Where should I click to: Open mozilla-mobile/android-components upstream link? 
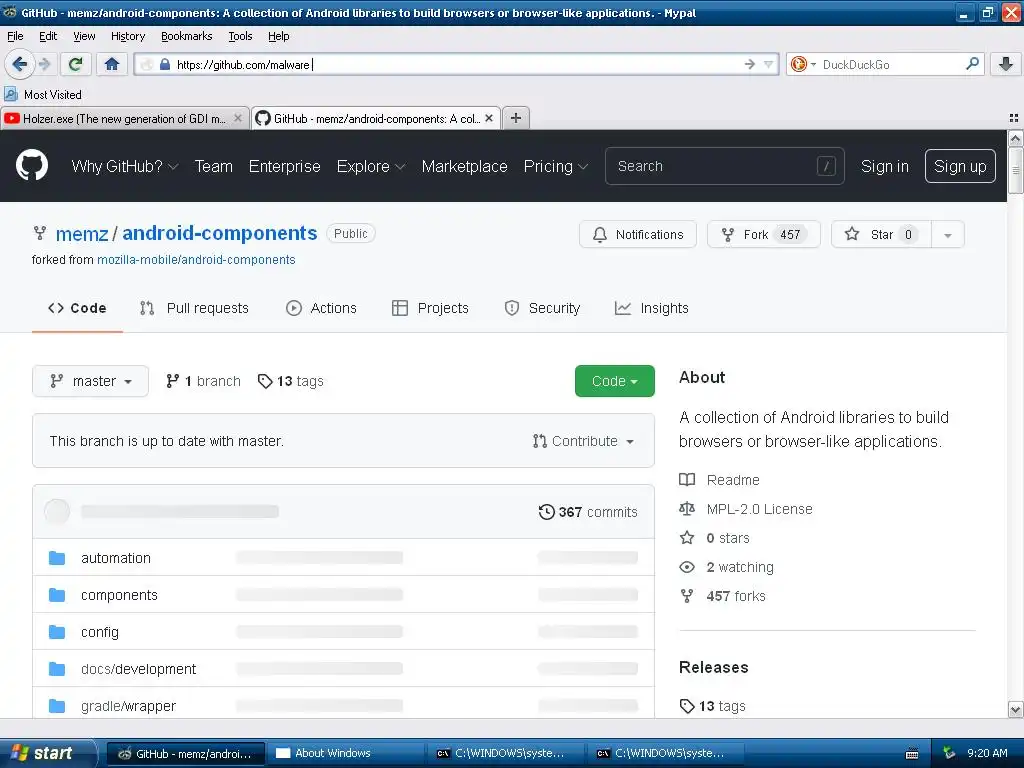tap(196, 260)
